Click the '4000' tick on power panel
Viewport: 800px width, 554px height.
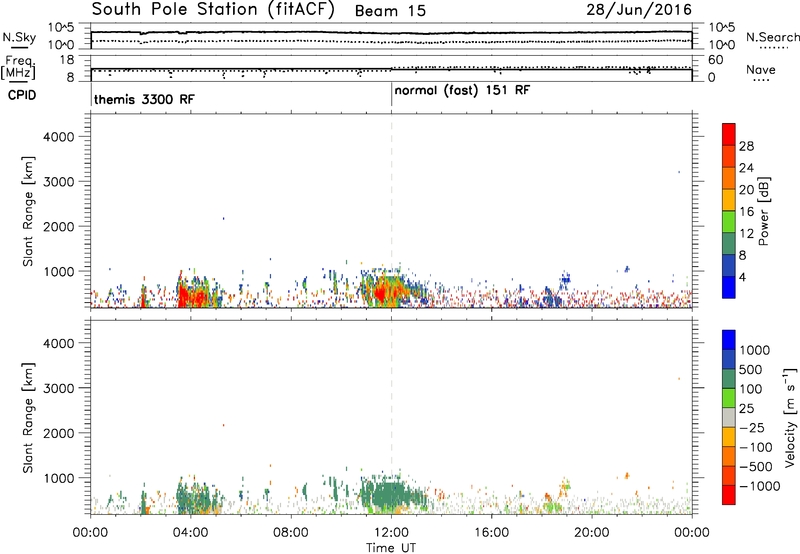(x=59, y=137)
